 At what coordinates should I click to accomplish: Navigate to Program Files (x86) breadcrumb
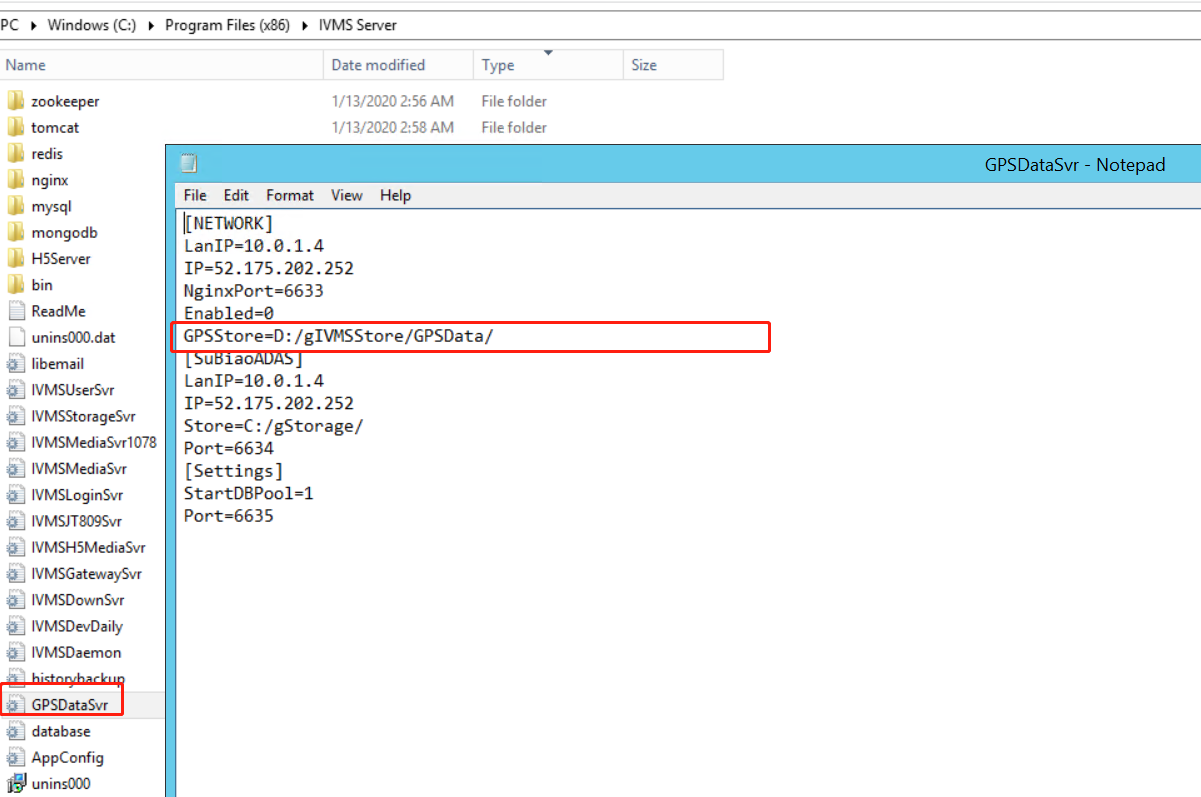click(x=226, y=26)
